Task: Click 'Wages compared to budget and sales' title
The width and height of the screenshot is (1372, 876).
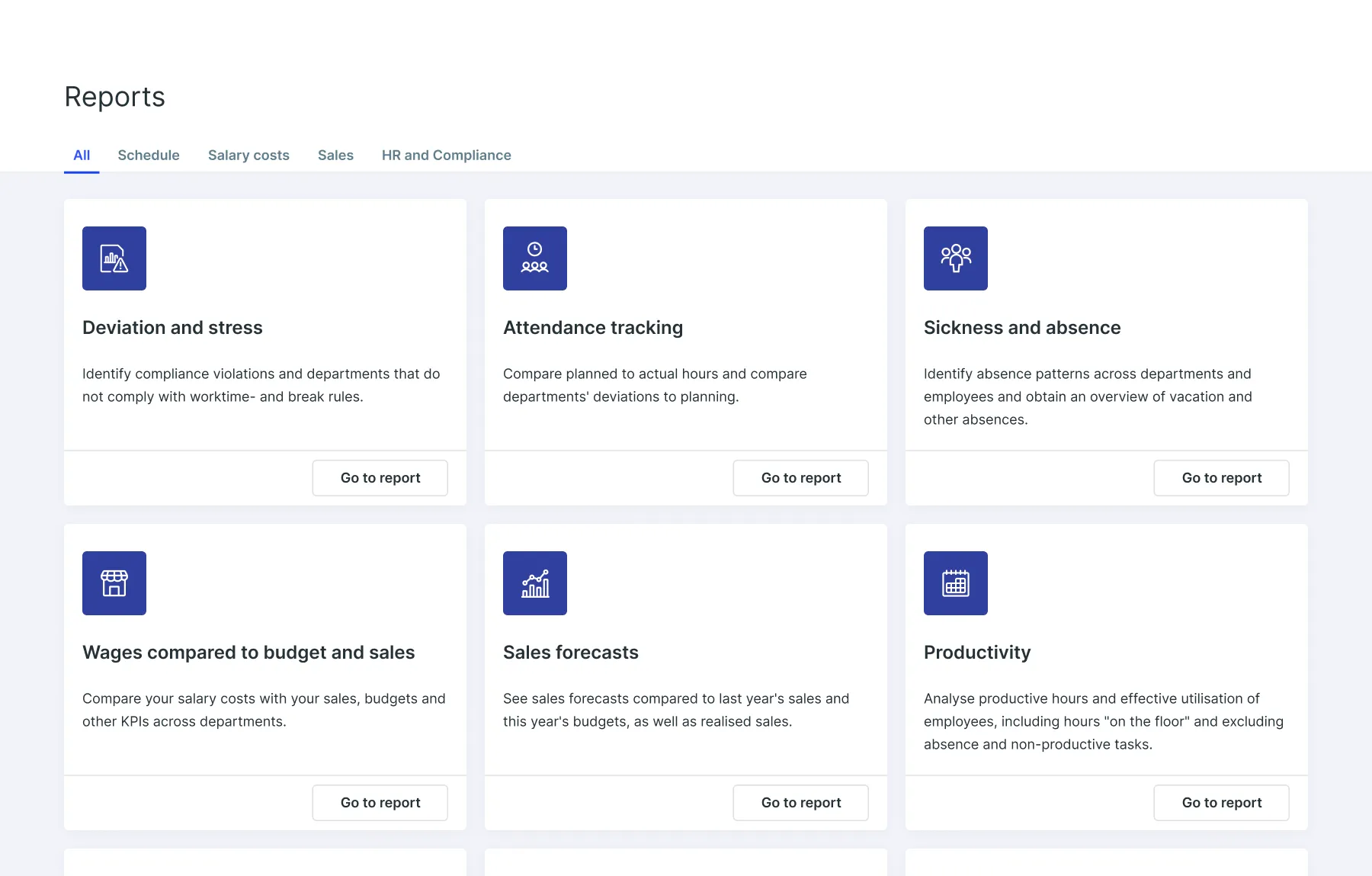Action: pyautogui.click(x=248, y=653)
